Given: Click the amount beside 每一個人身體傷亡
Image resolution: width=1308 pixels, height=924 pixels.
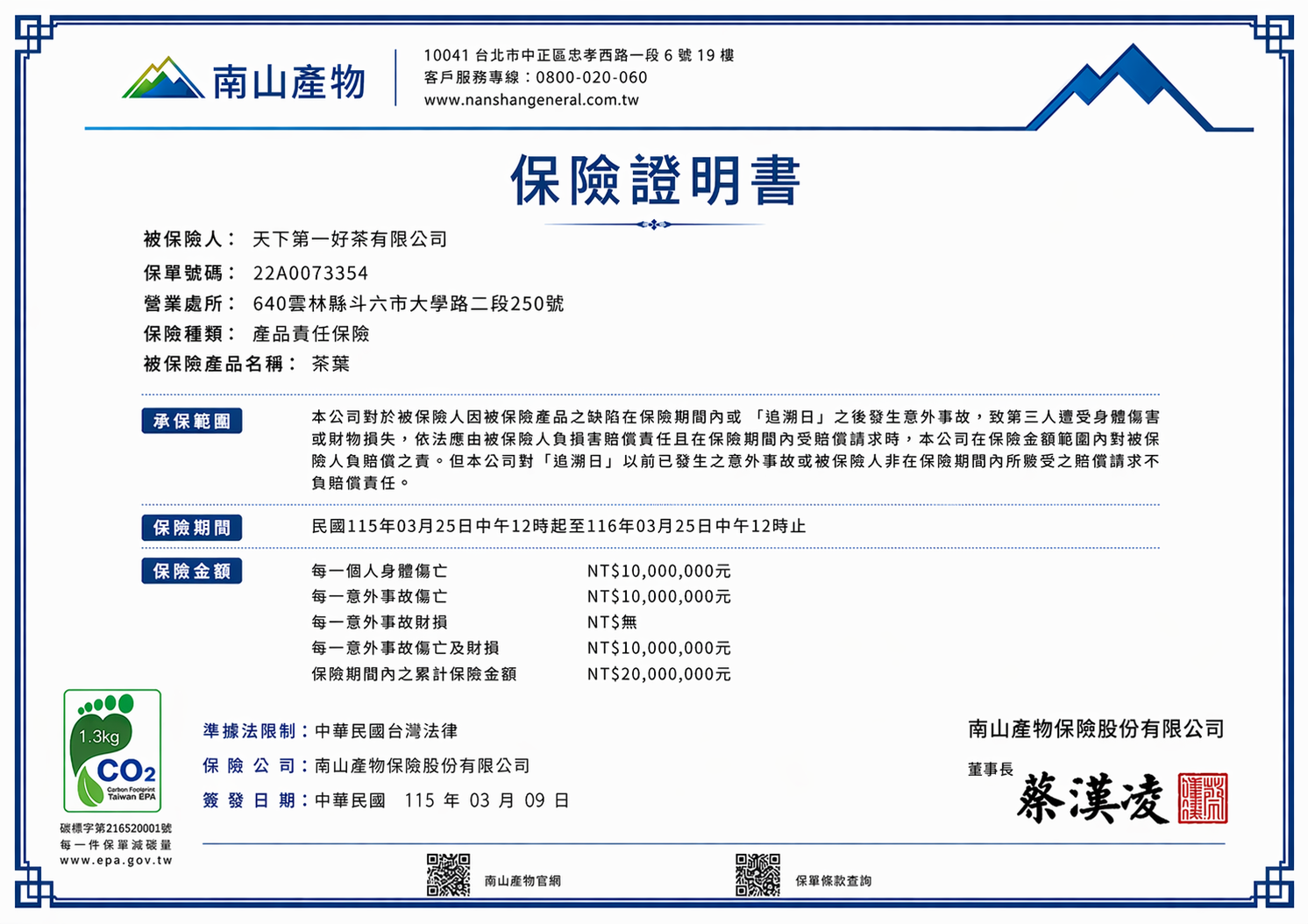Looking at the screenshot, I should pyautogui.click(x=658, y=571).
